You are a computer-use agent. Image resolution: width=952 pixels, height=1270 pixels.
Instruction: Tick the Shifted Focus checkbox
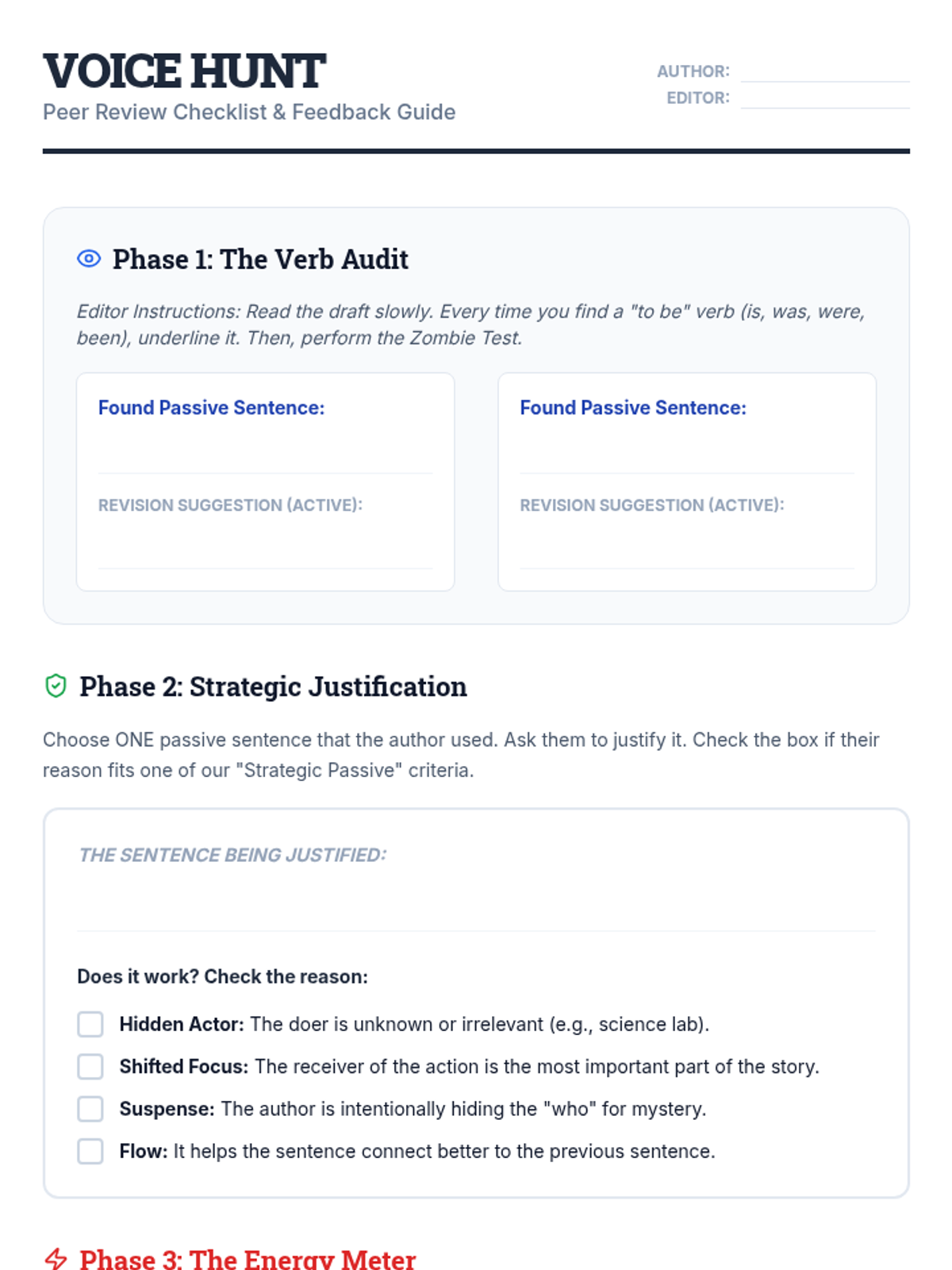[90, 1066]
